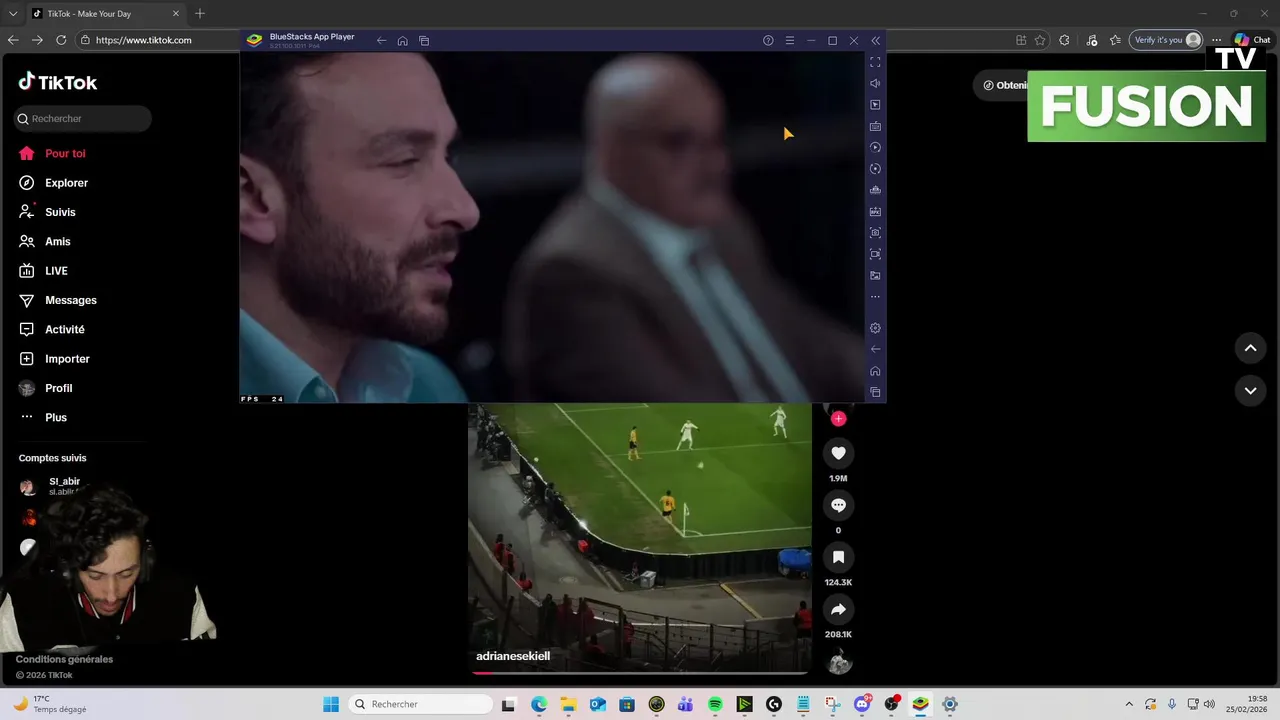
Task: Toggle BlueStacks cursor lock icon
Action: pos(875,105)
